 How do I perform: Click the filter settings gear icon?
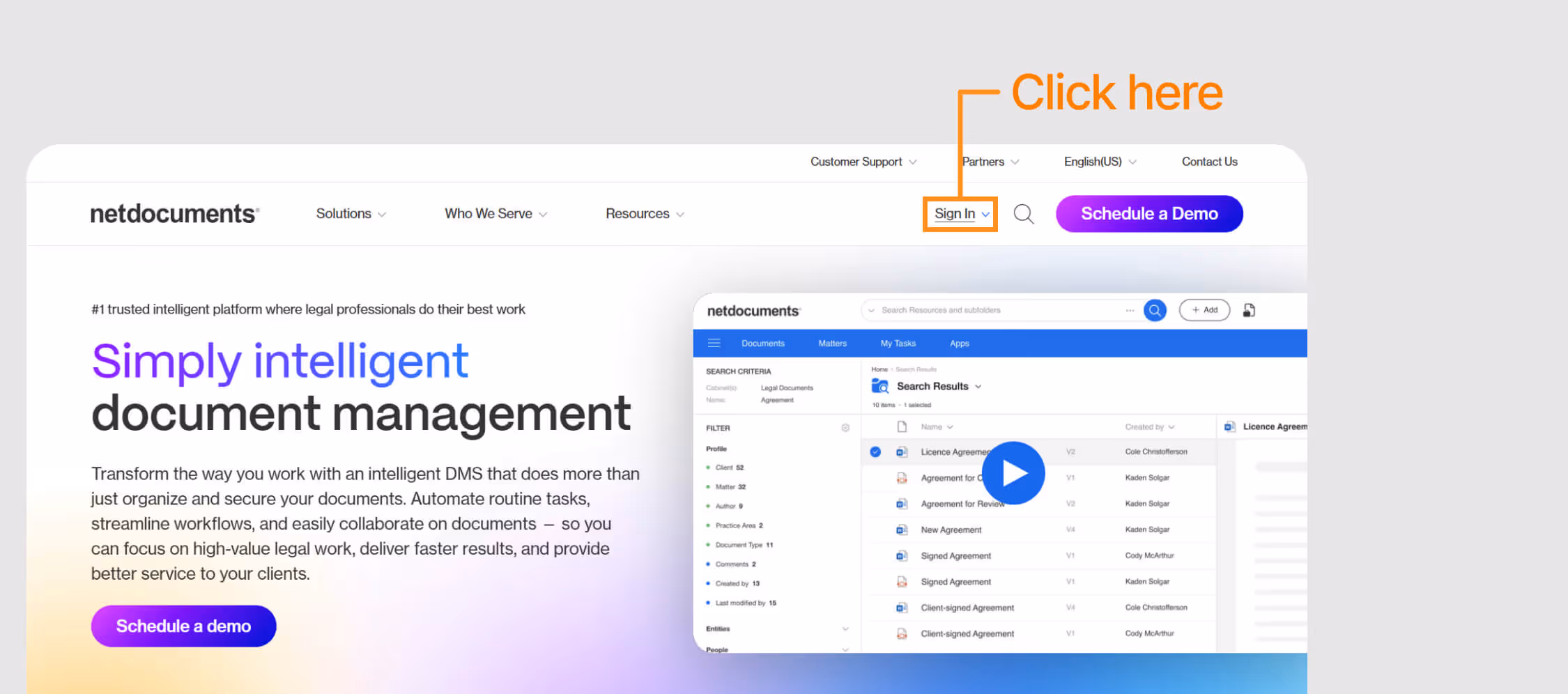tap(845, 428)
